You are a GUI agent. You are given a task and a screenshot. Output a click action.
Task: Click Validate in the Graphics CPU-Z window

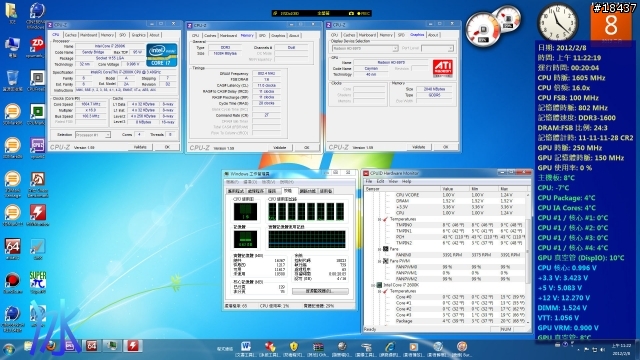419,147
